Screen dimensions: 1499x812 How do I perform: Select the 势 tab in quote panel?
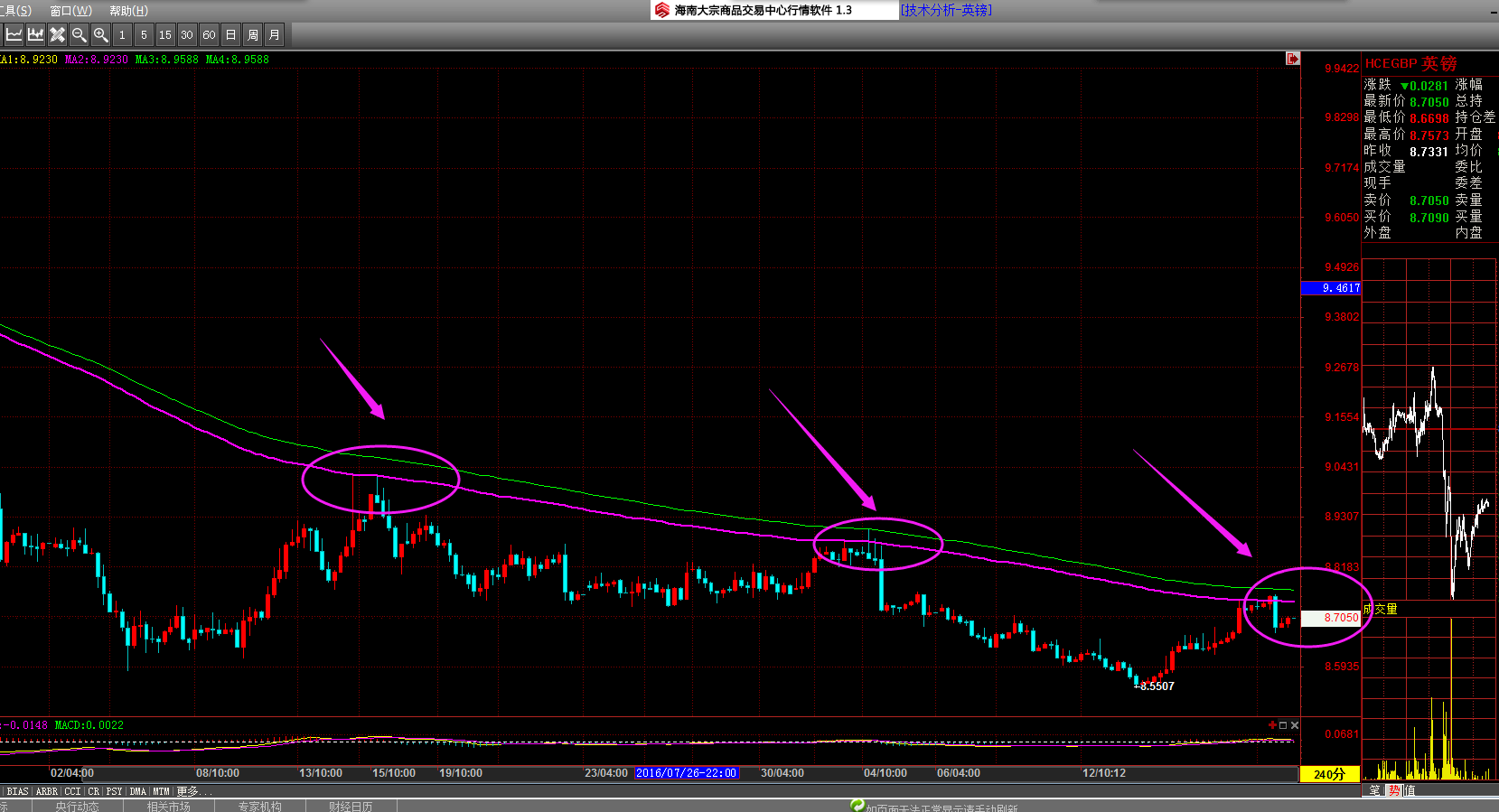(1393, 790)
